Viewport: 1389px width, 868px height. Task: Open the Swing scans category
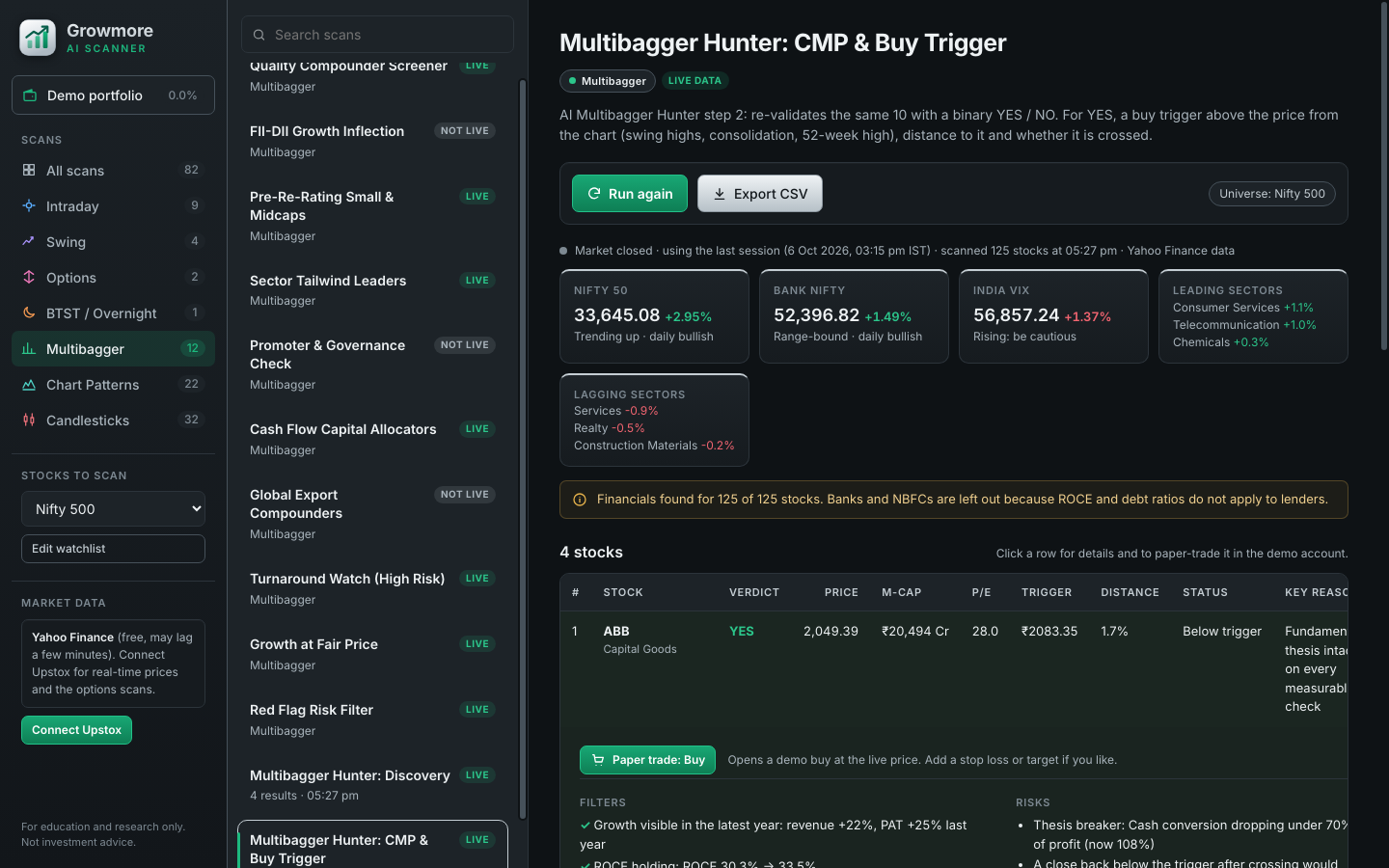(x=113, y=241)
